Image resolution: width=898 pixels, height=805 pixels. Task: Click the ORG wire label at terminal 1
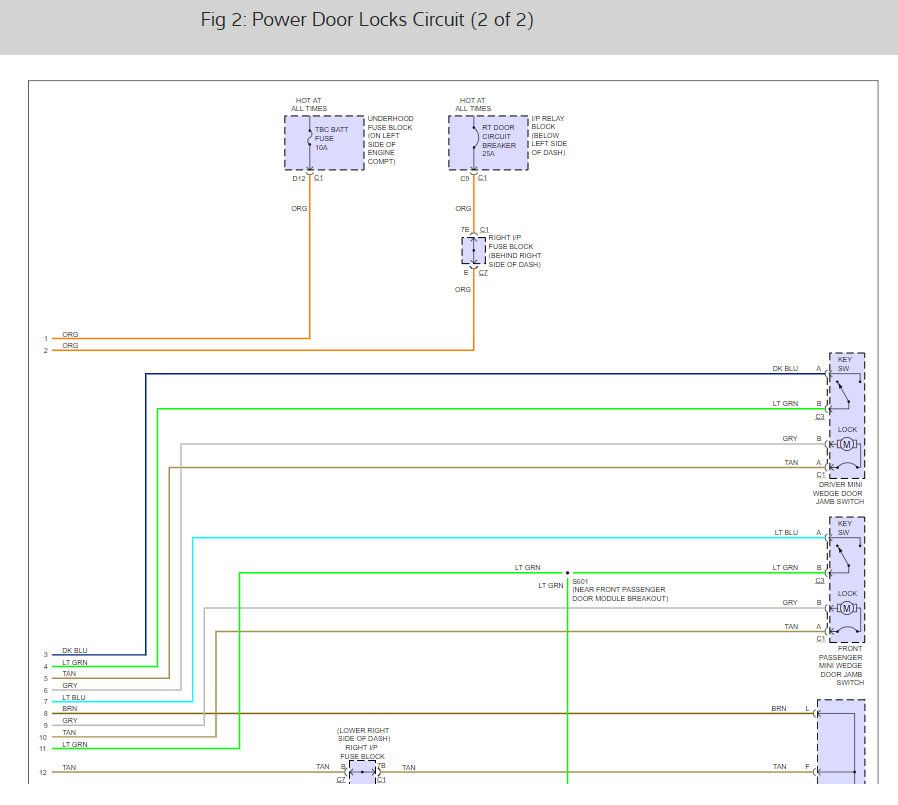coord(70,334)
